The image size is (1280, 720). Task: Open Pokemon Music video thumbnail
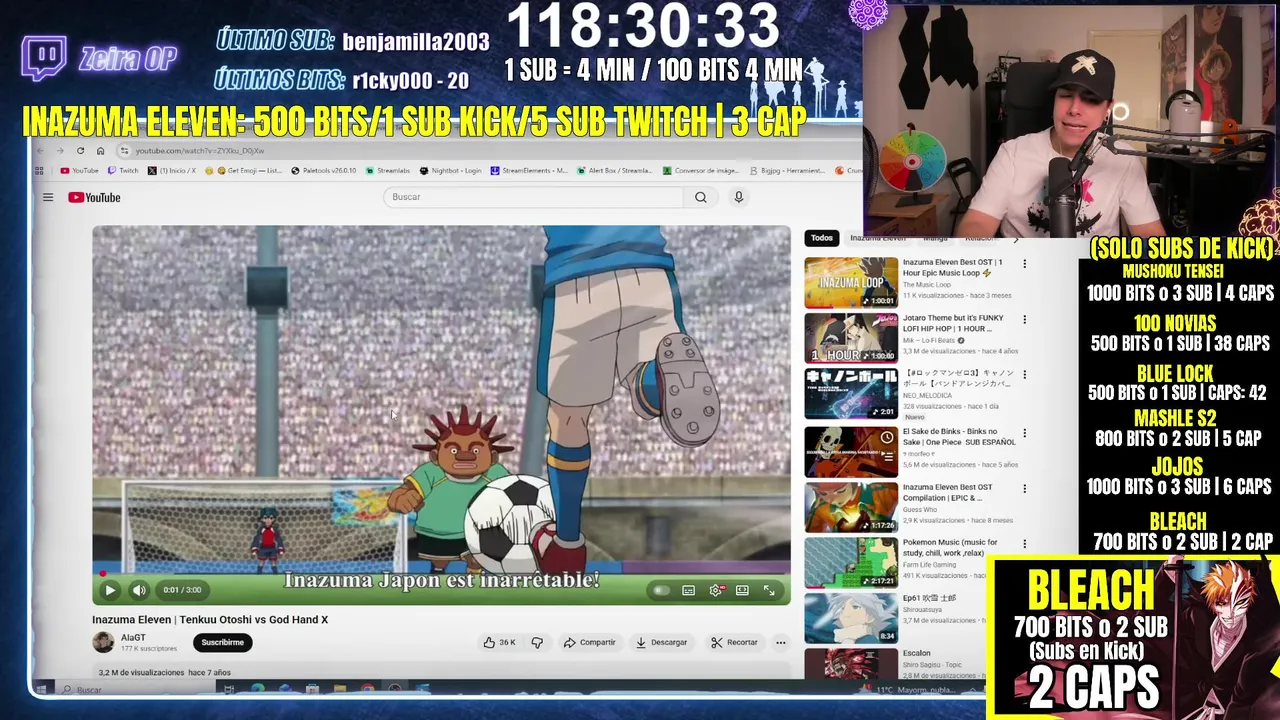click(851, 563)
